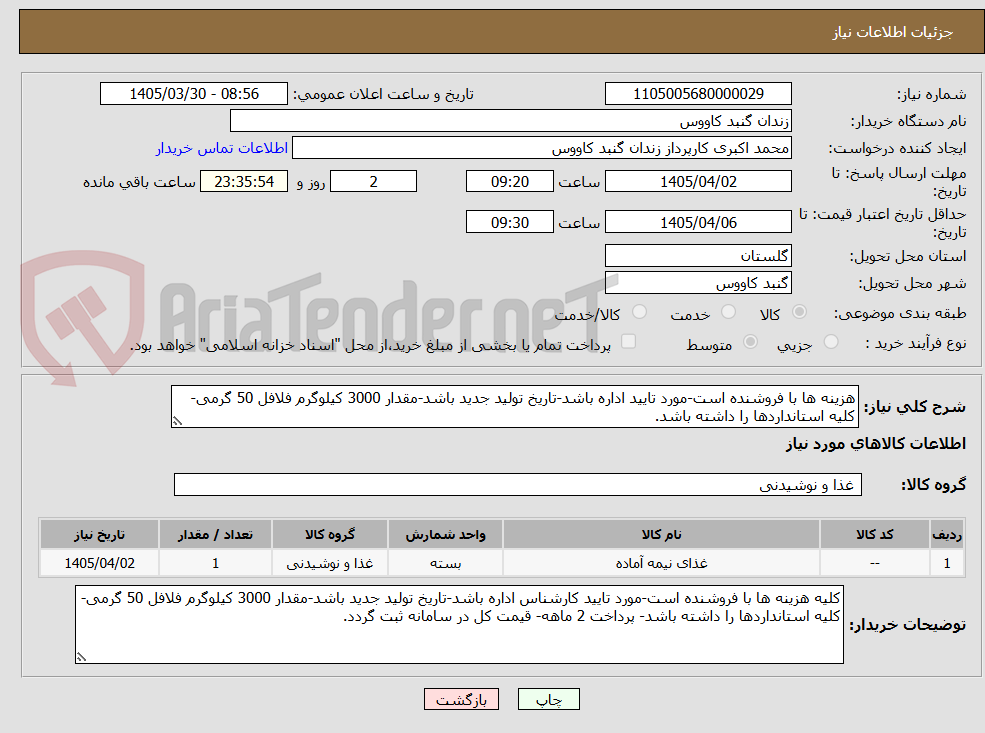Click the remaining days field showing 2
985x733 pixels.
point(373,182)
